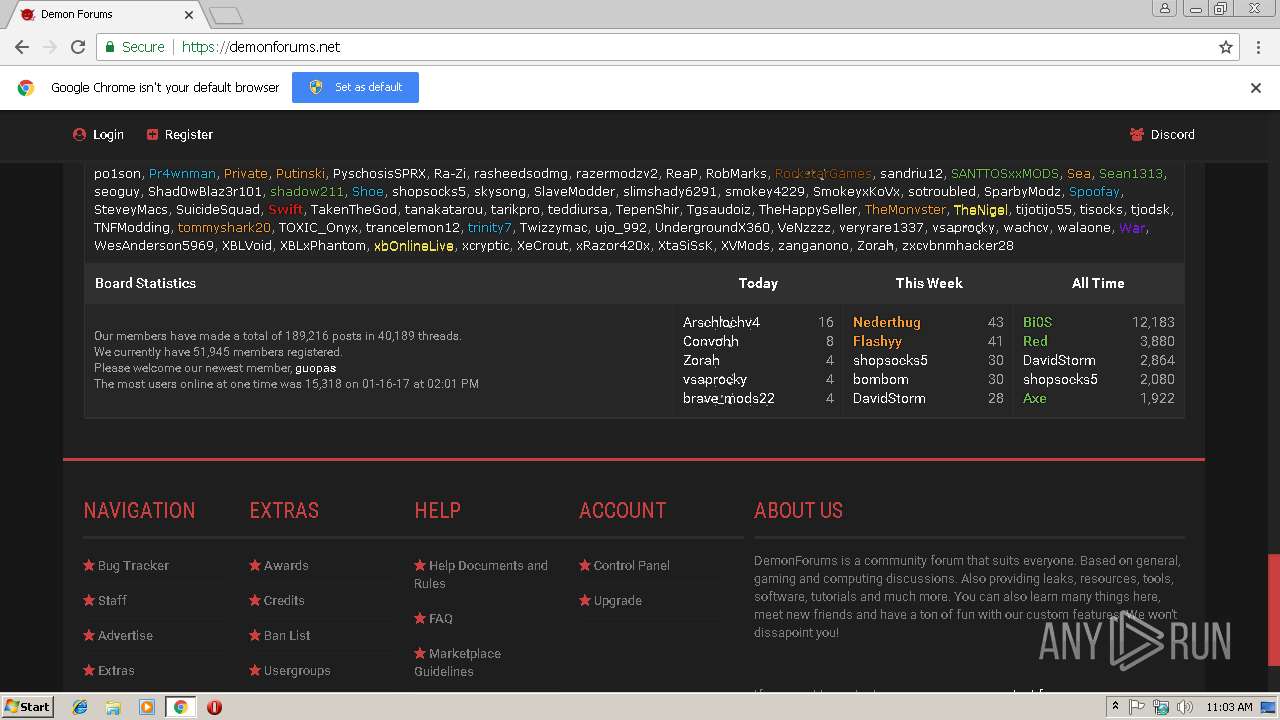This screenshot has width=1280, height=720.
Task: Close the Demon Forums tab
Action: (x=190, y=15)
